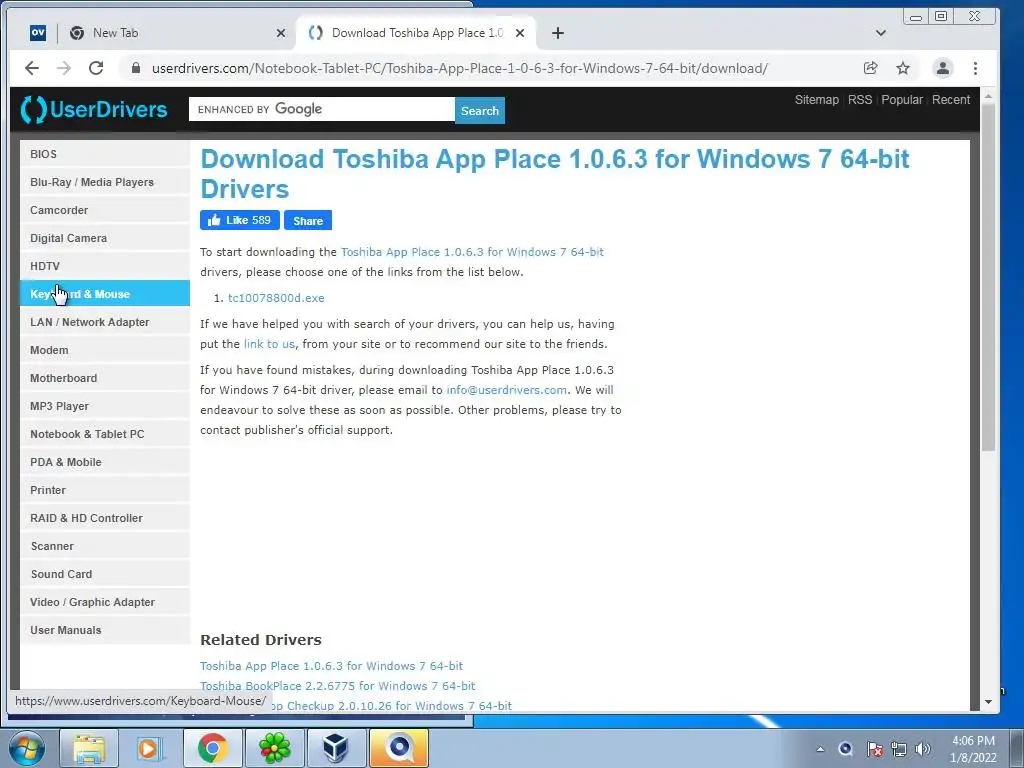Open the User Manuals category
The image size is (1024, 768).
click(x=105, y=630)
